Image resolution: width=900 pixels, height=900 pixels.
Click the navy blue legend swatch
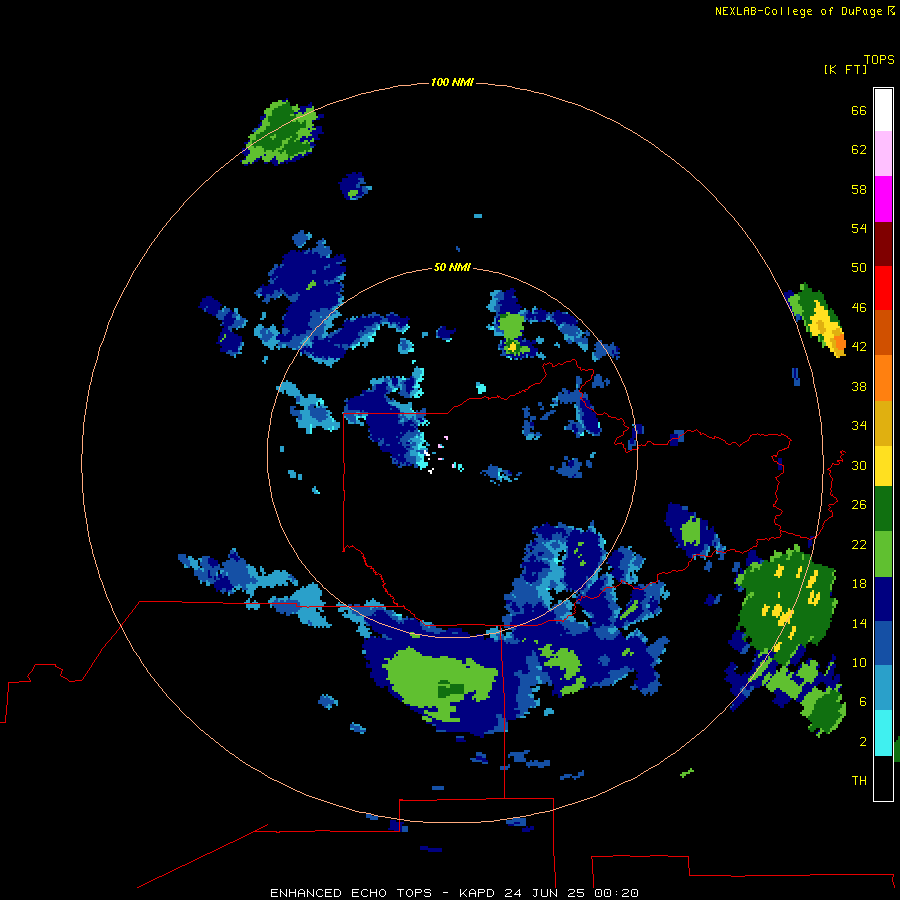pos(883,599)
